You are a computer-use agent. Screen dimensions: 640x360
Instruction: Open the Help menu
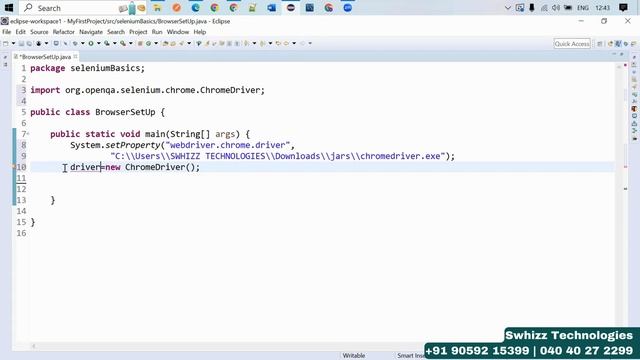(200, 32)
